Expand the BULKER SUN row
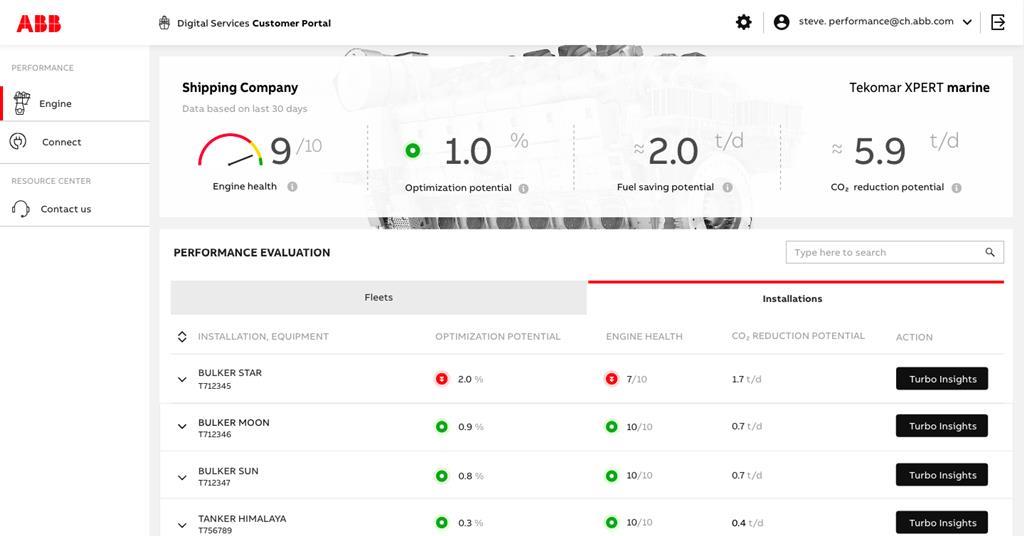 (x=182, y=477)
